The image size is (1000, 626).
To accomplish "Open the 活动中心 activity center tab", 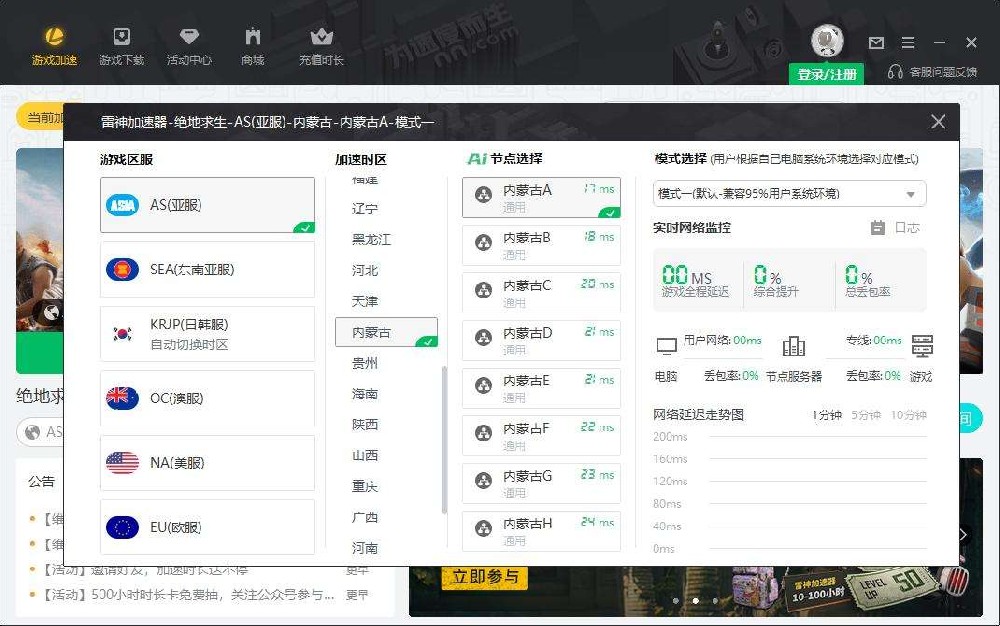I will point(189,46).
